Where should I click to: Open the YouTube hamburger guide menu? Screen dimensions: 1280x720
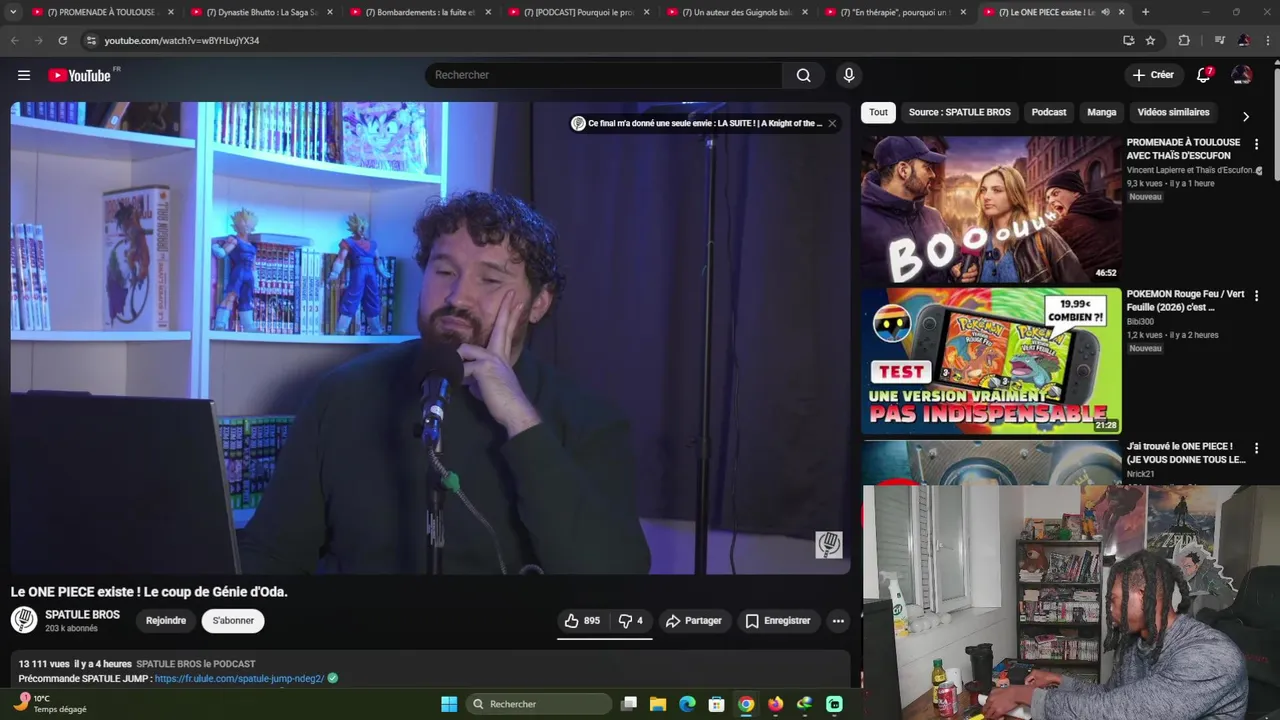pyautogui.click(x=24, y=75)
